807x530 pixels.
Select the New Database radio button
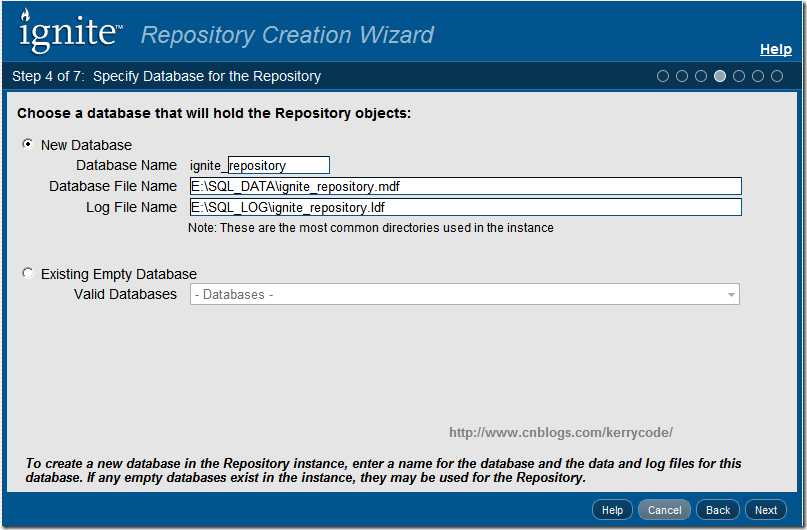27,144
